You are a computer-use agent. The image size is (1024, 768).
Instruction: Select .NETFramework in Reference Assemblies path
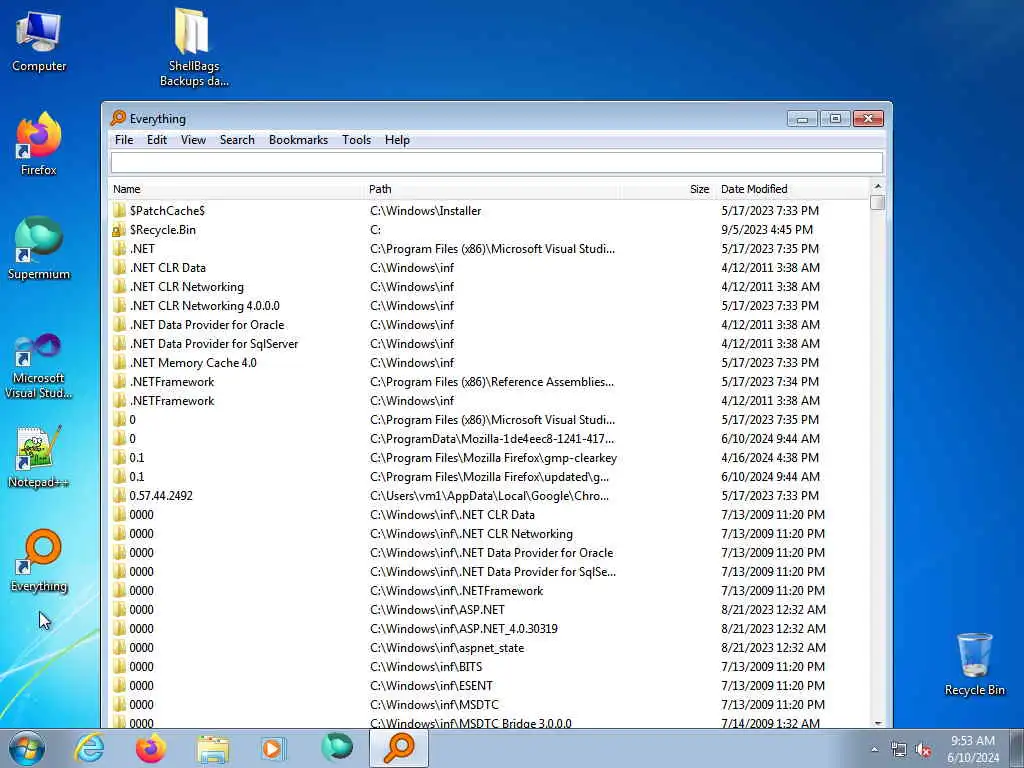click(490, 381)
